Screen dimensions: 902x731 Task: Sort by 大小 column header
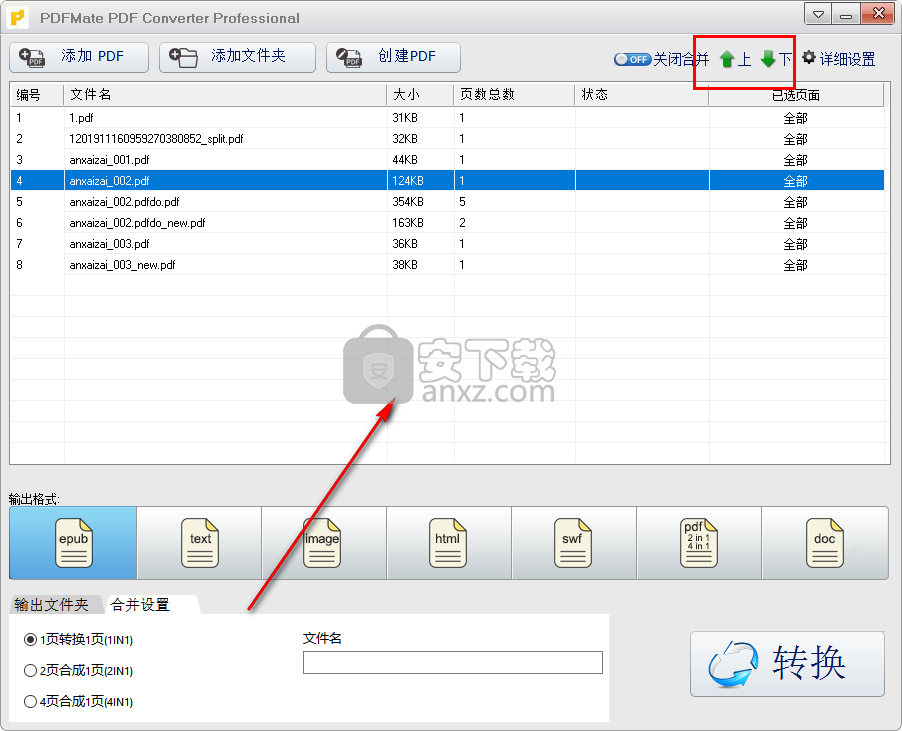pos(421,94)
